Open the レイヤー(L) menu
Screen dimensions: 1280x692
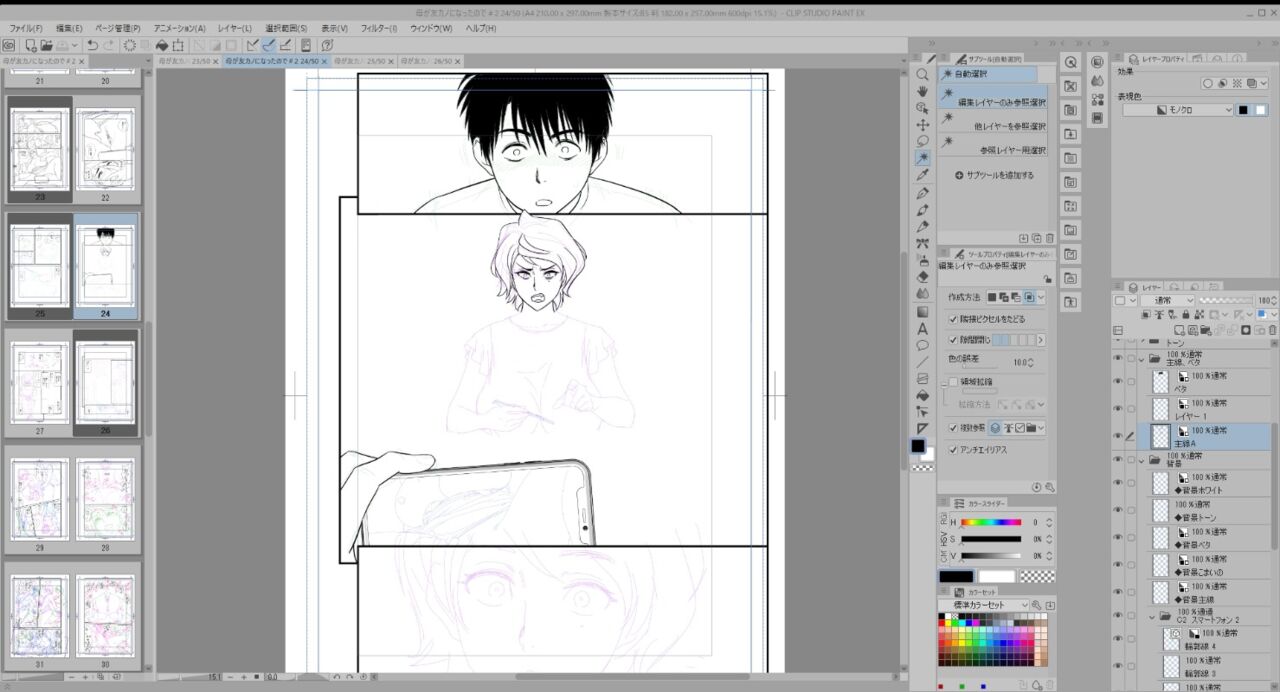point(234,28)
